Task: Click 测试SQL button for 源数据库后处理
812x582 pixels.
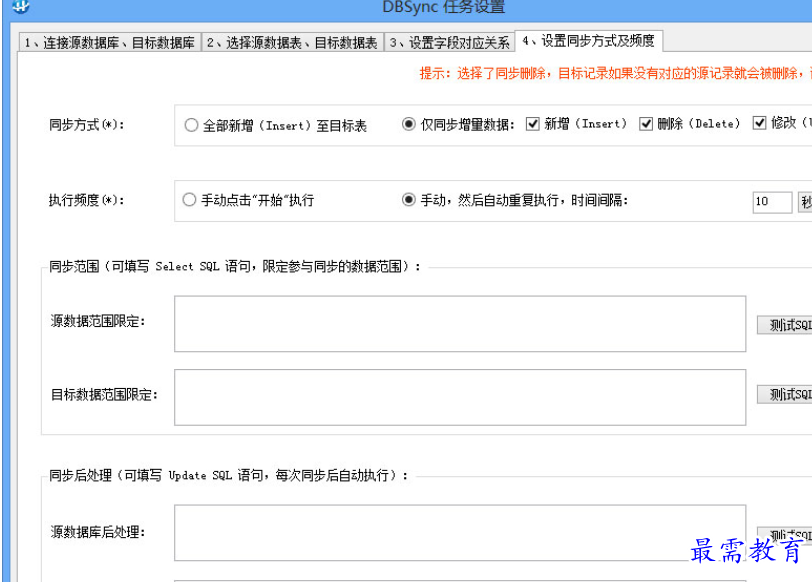Action: (785, 535)
